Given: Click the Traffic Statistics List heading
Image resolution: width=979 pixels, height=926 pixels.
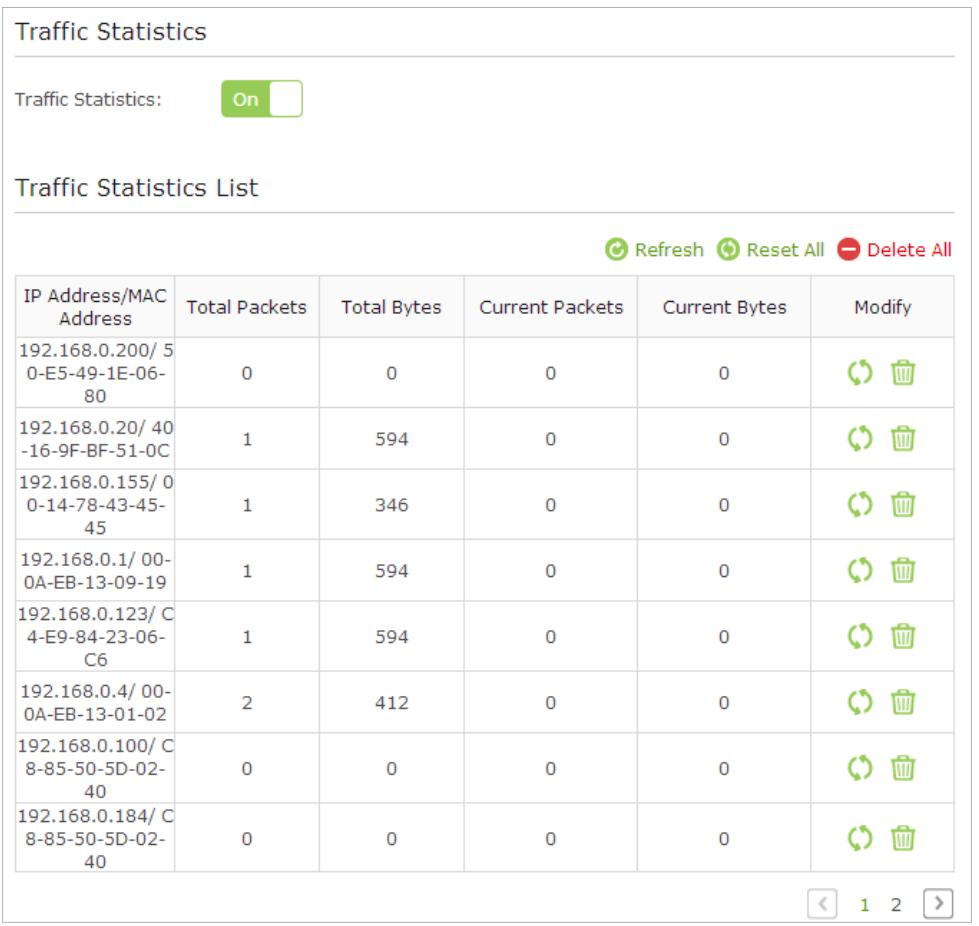Looking at the screenshot, I should coord(137,187).
